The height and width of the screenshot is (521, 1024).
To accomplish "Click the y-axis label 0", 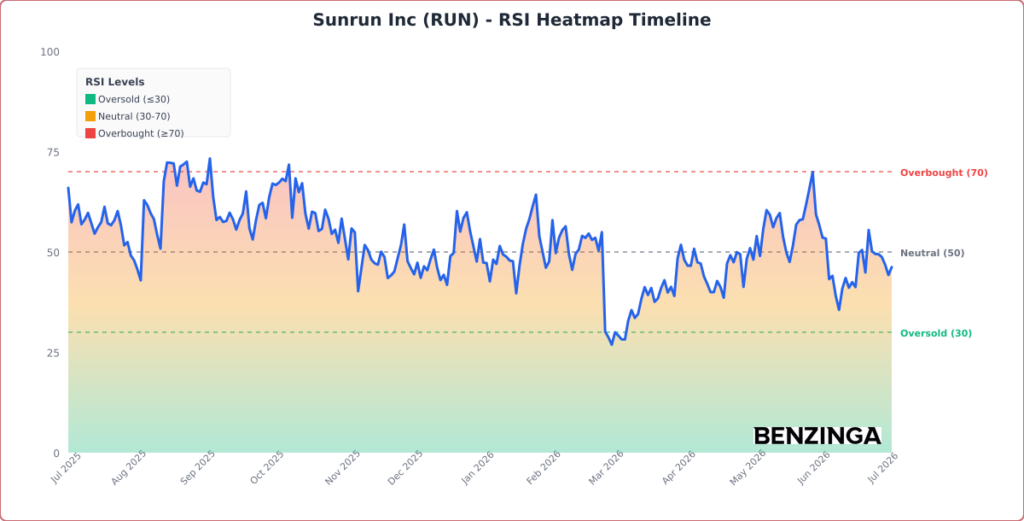I will 56,453.
